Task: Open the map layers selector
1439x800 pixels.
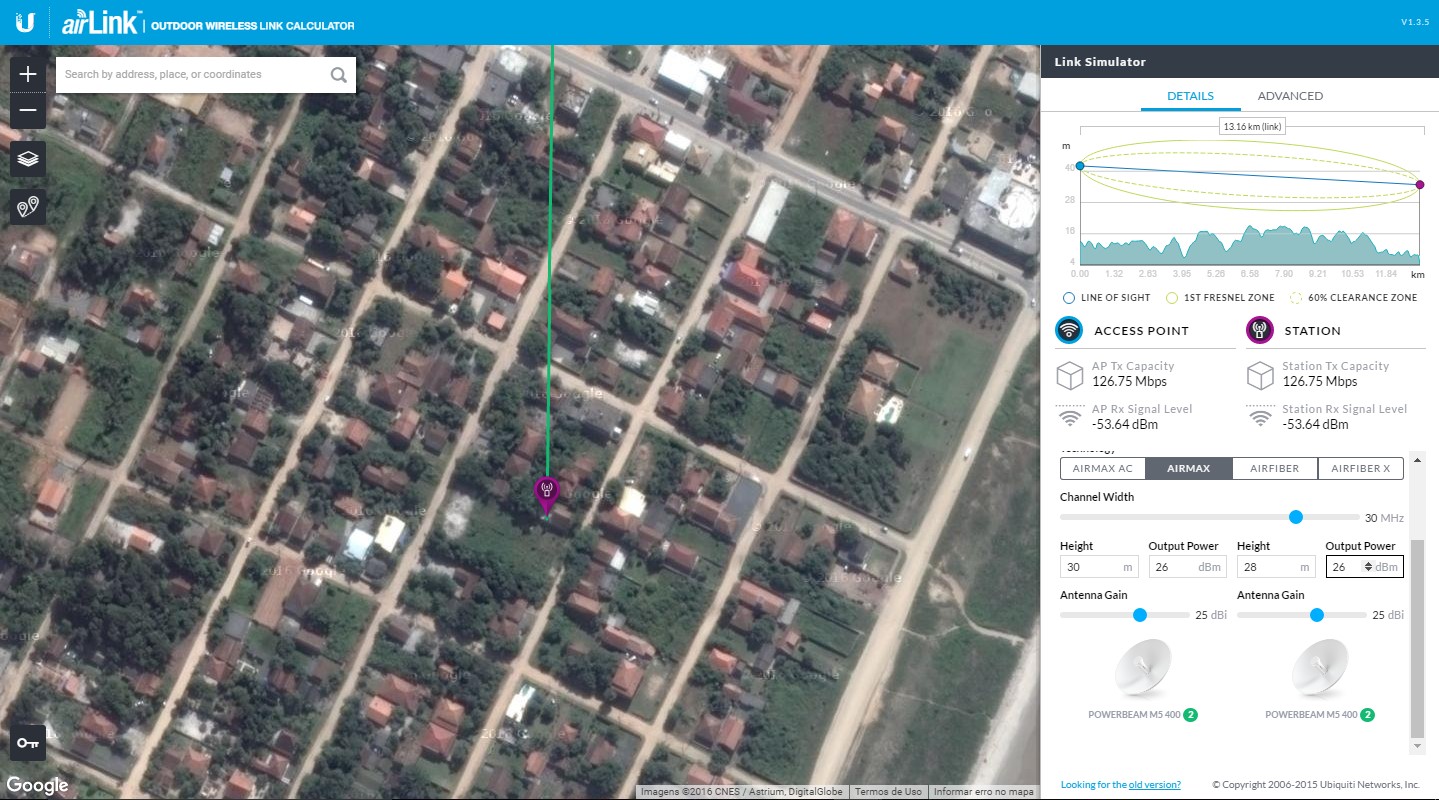Action: 28,158
